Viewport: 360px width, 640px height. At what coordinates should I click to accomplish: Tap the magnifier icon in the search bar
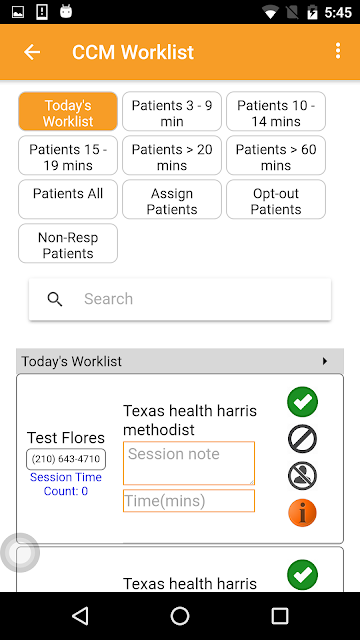(55, 299)
